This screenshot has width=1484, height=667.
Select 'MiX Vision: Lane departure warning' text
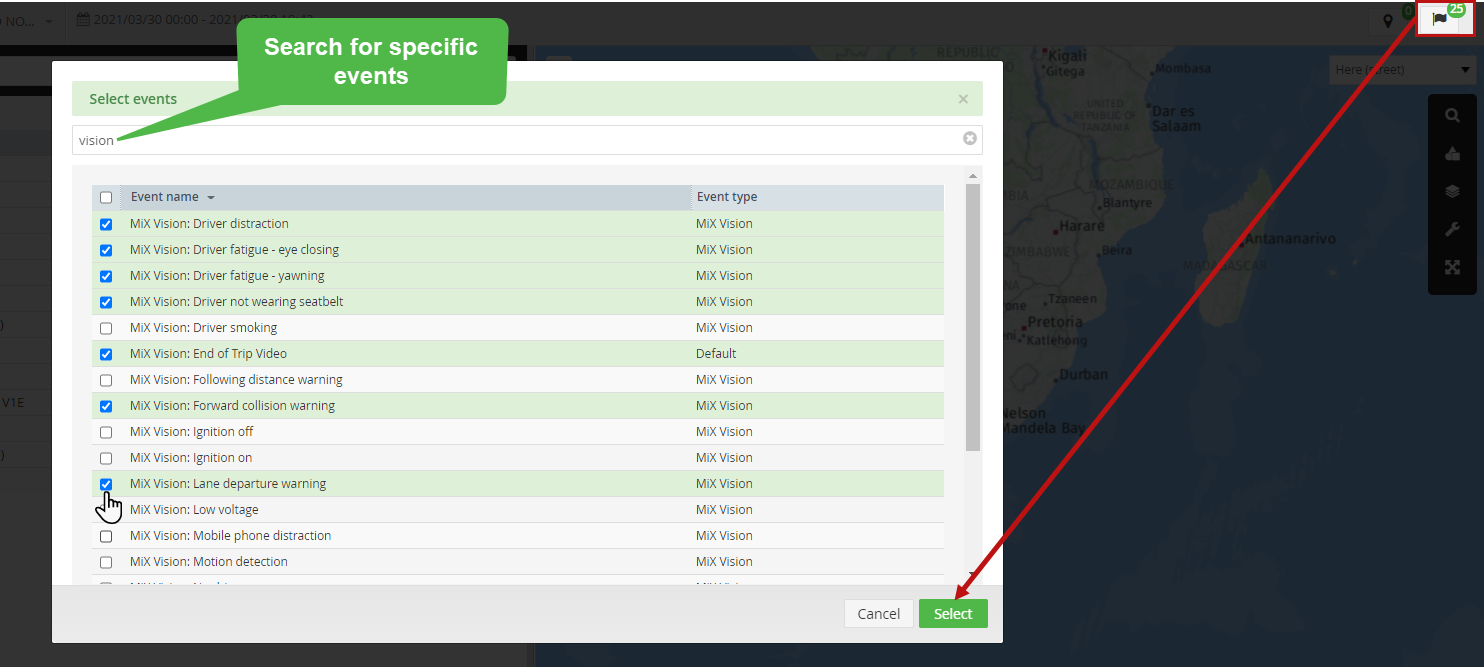228,484
